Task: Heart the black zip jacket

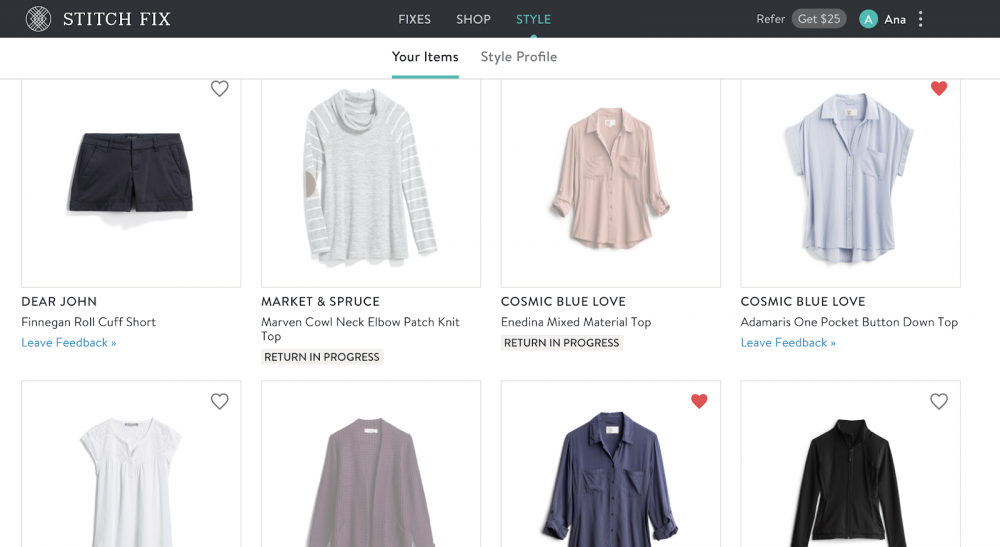Action: coord(938,401)
